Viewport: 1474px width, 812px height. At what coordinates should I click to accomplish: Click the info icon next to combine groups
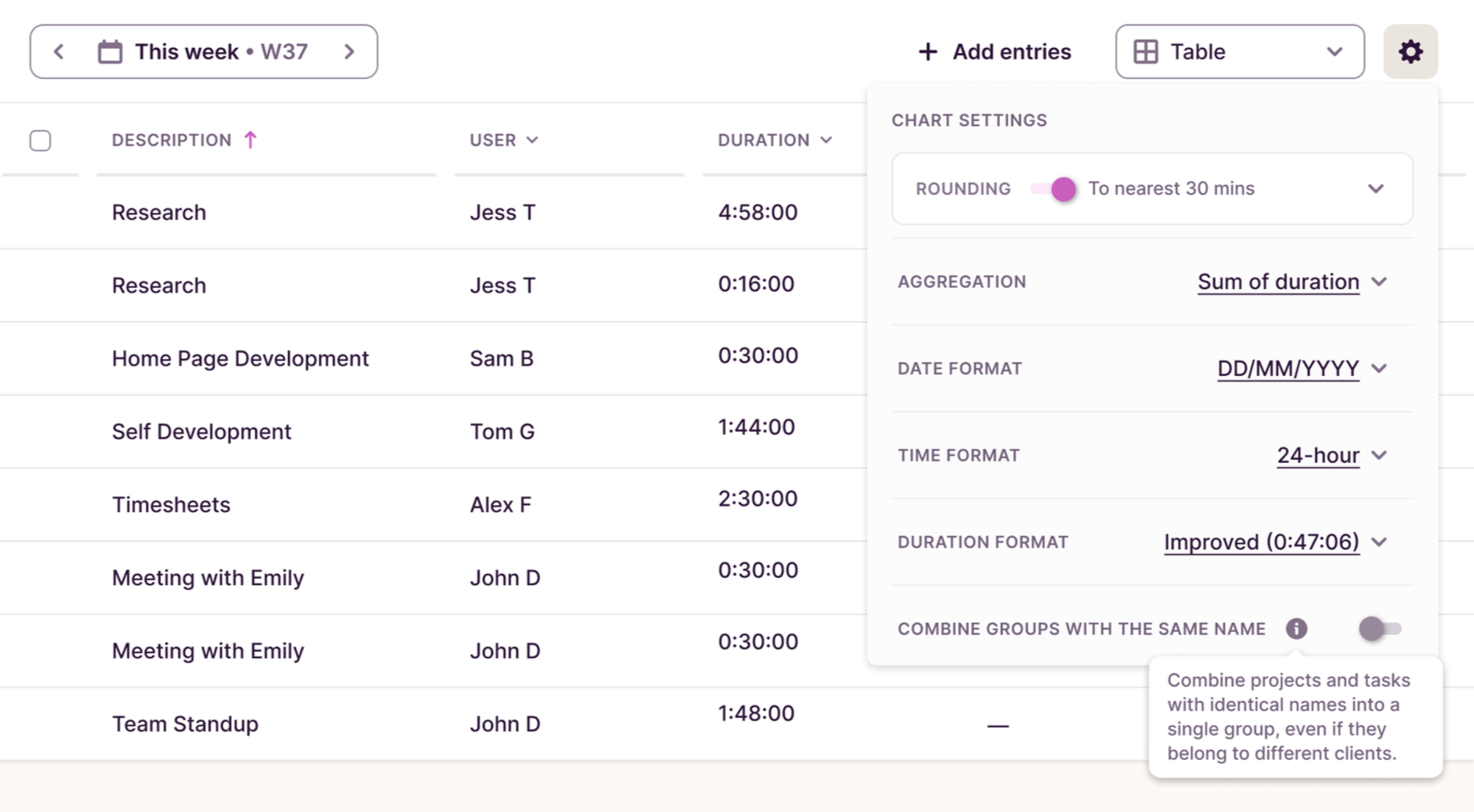pos(1296,629)
